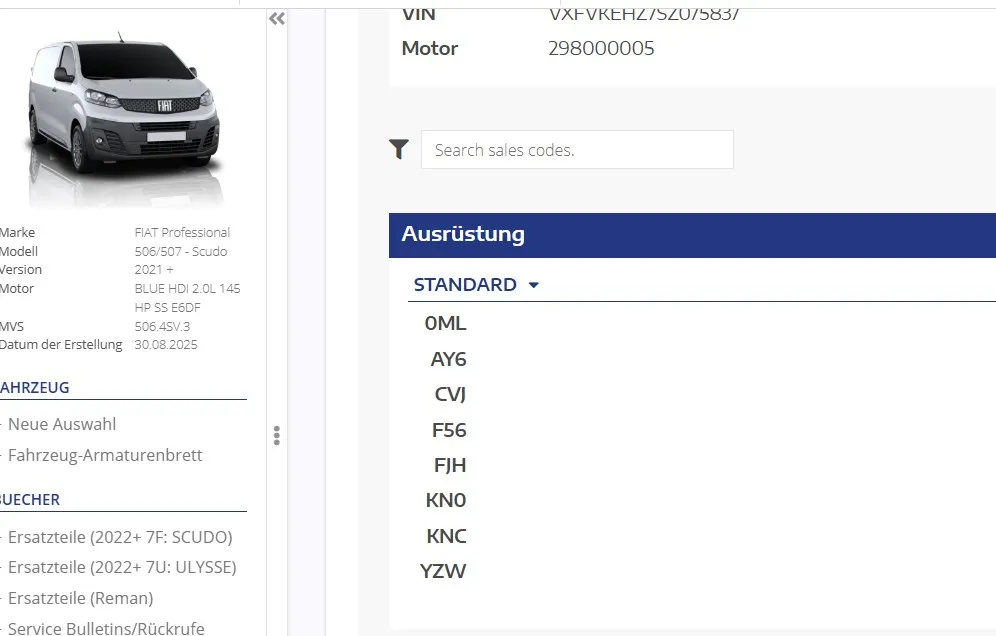The image size is (996, 636).
Task: Select sales code KN0
Action: pos(446,500)
